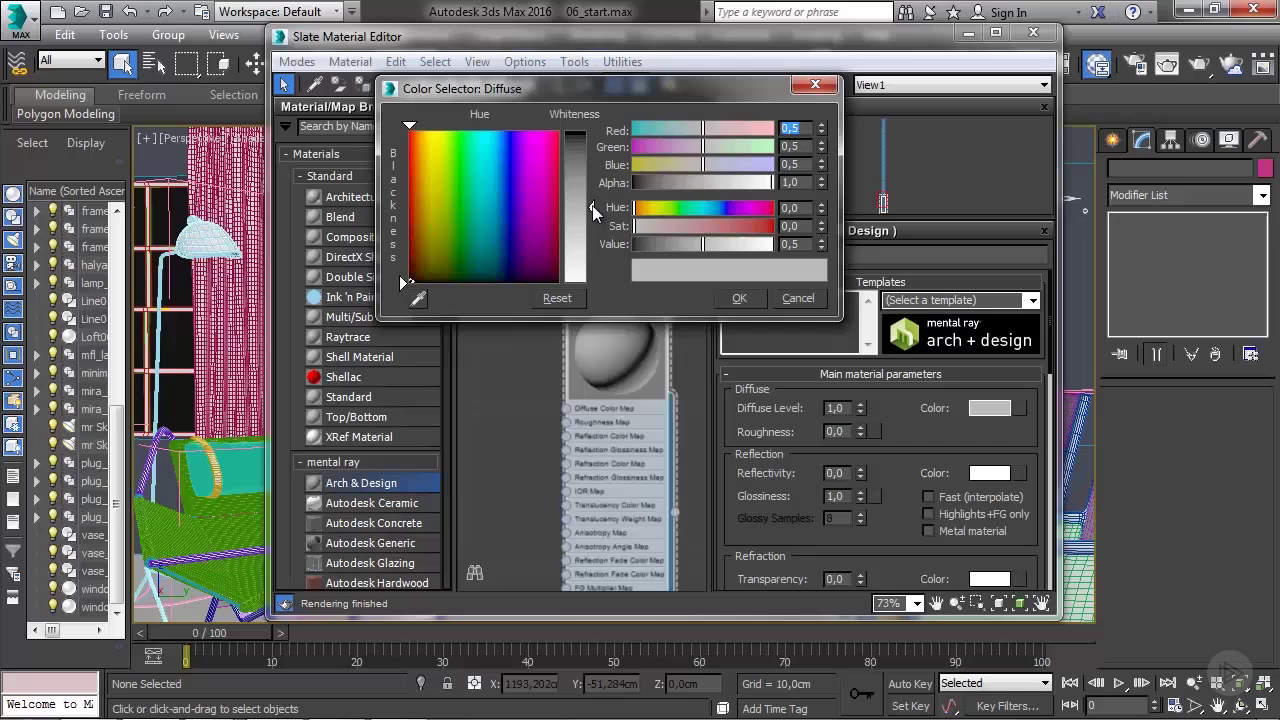Click the Go to Start playback control
Viewport: 1280px width, 720px height.
1070,683
